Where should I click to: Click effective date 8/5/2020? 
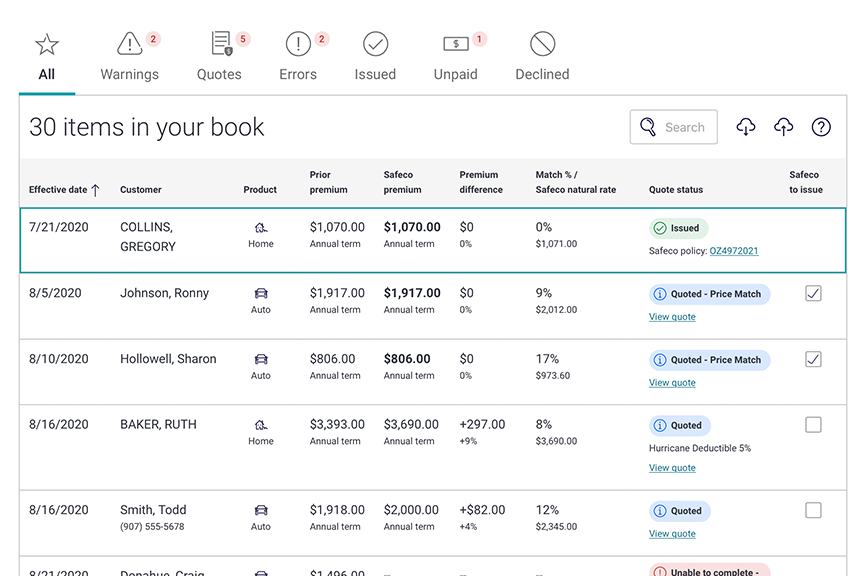pos(55,293)
